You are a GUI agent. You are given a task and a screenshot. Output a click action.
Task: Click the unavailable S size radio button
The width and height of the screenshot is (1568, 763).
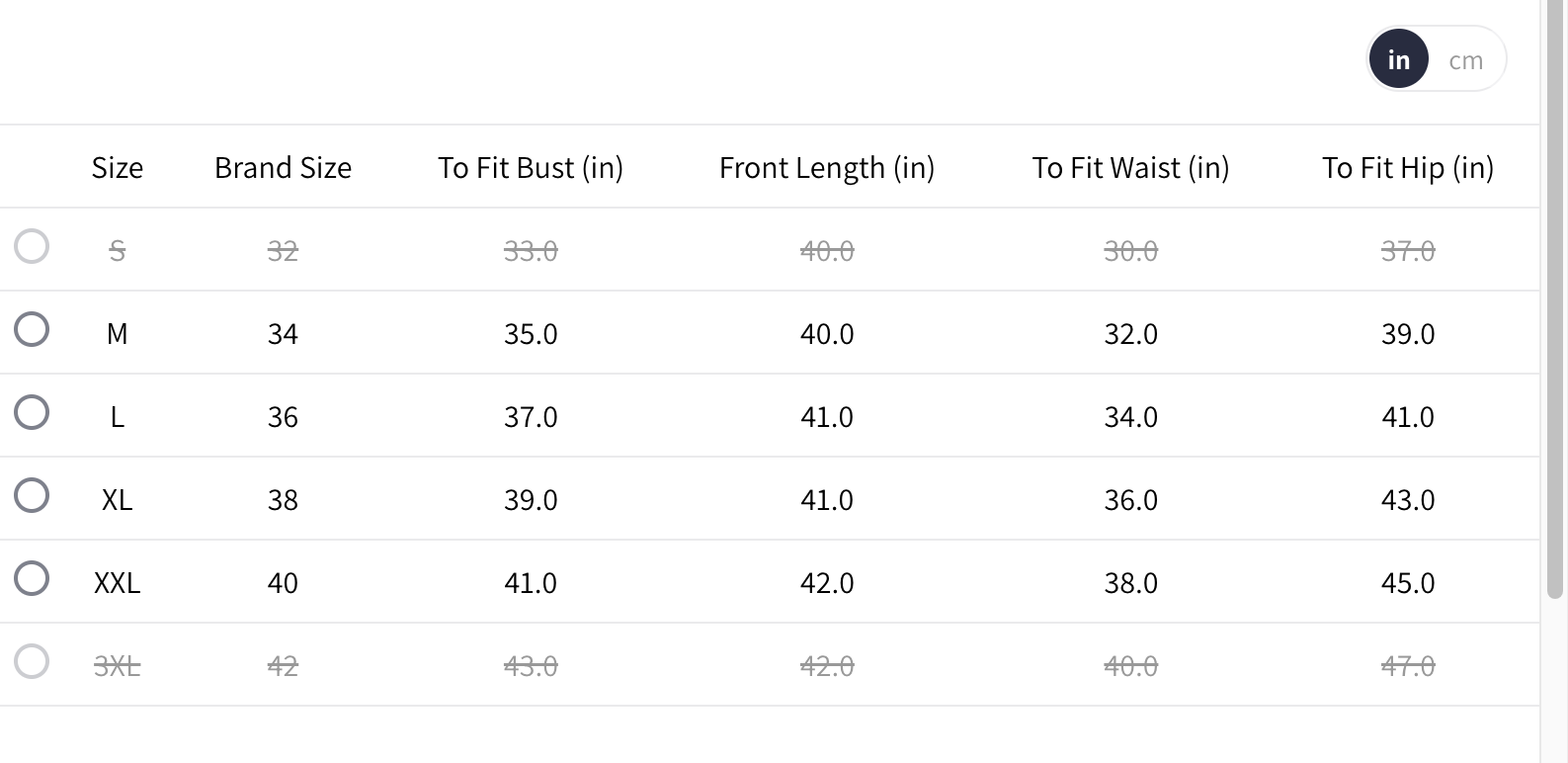32,246
